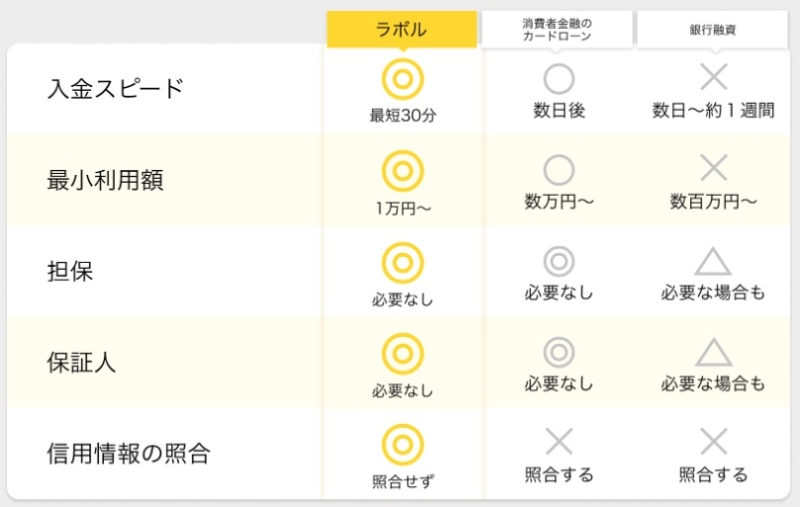800x507 pixels.
Task: Click the X icon above 数日〜約1週間
Action: click(x=713, y=77)
